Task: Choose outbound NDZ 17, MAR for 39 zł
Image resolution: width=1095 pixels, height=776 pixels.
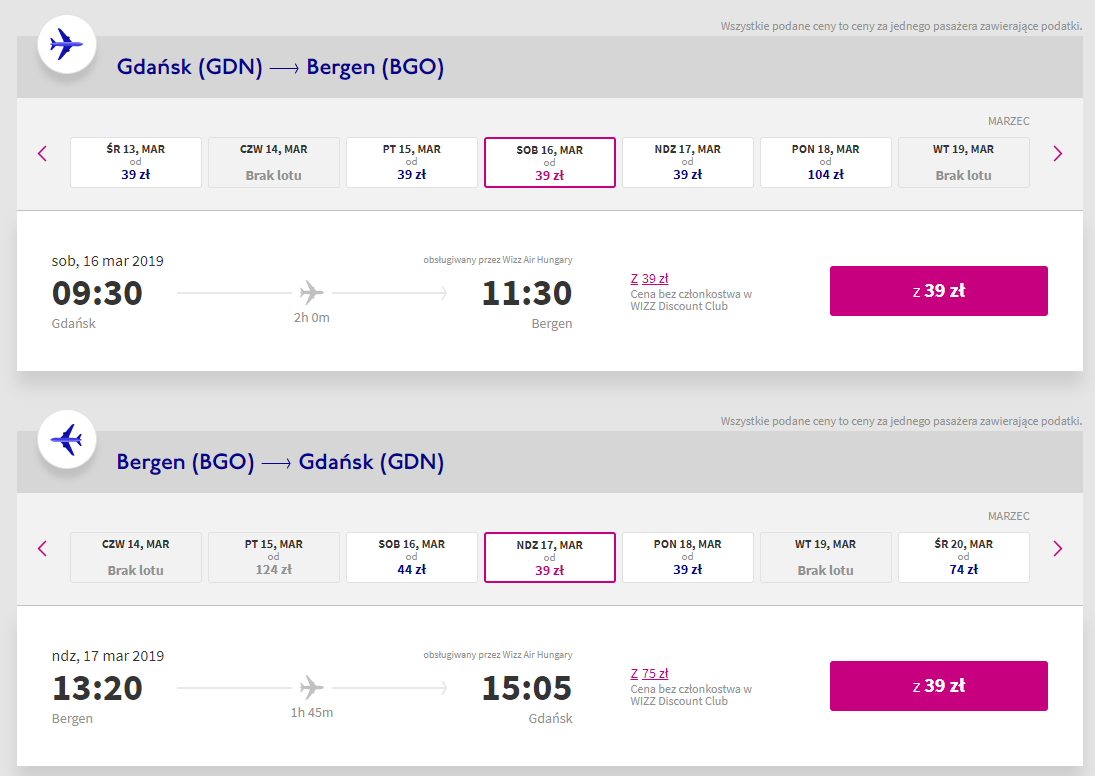Action: (x=688, y=162)
